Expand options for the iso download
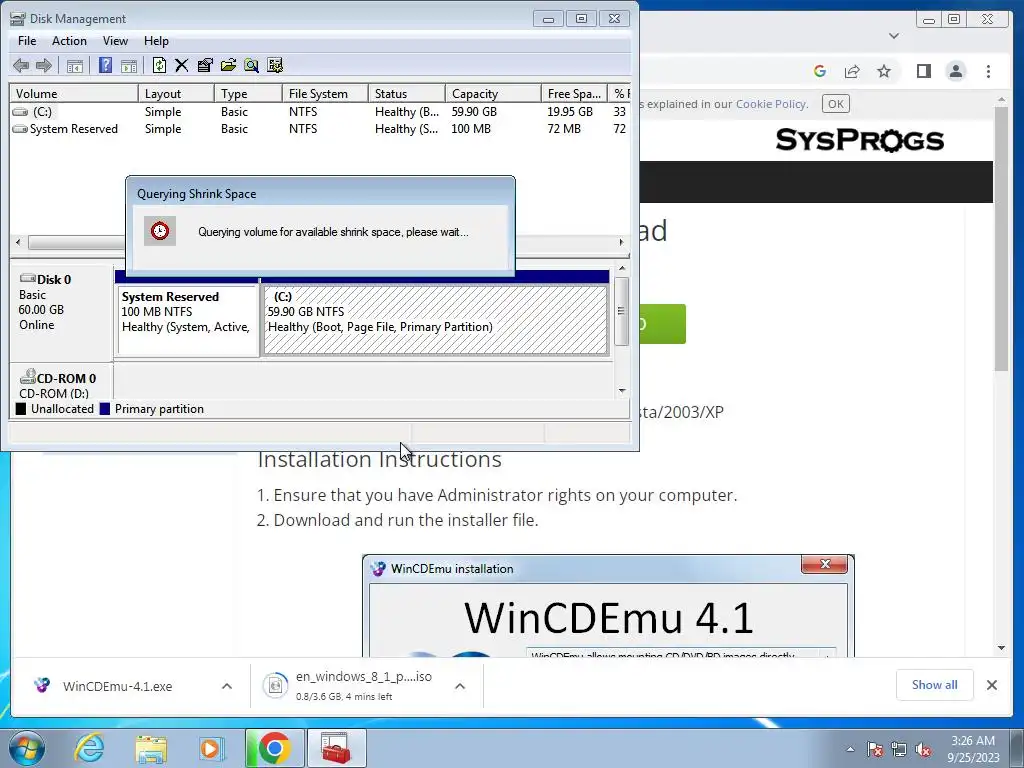The width and height of the screenshot is (1024, 768). (460, 686)
